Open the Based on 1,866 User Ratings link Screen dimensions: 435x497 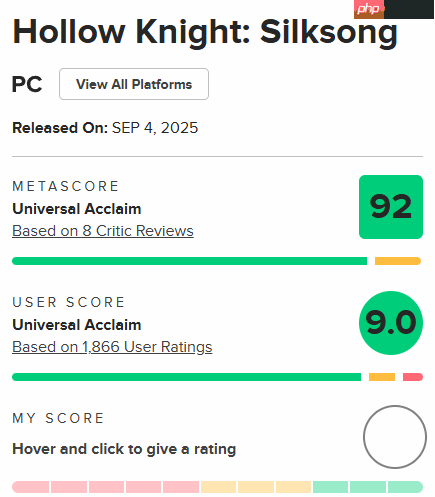click(112, 347)
